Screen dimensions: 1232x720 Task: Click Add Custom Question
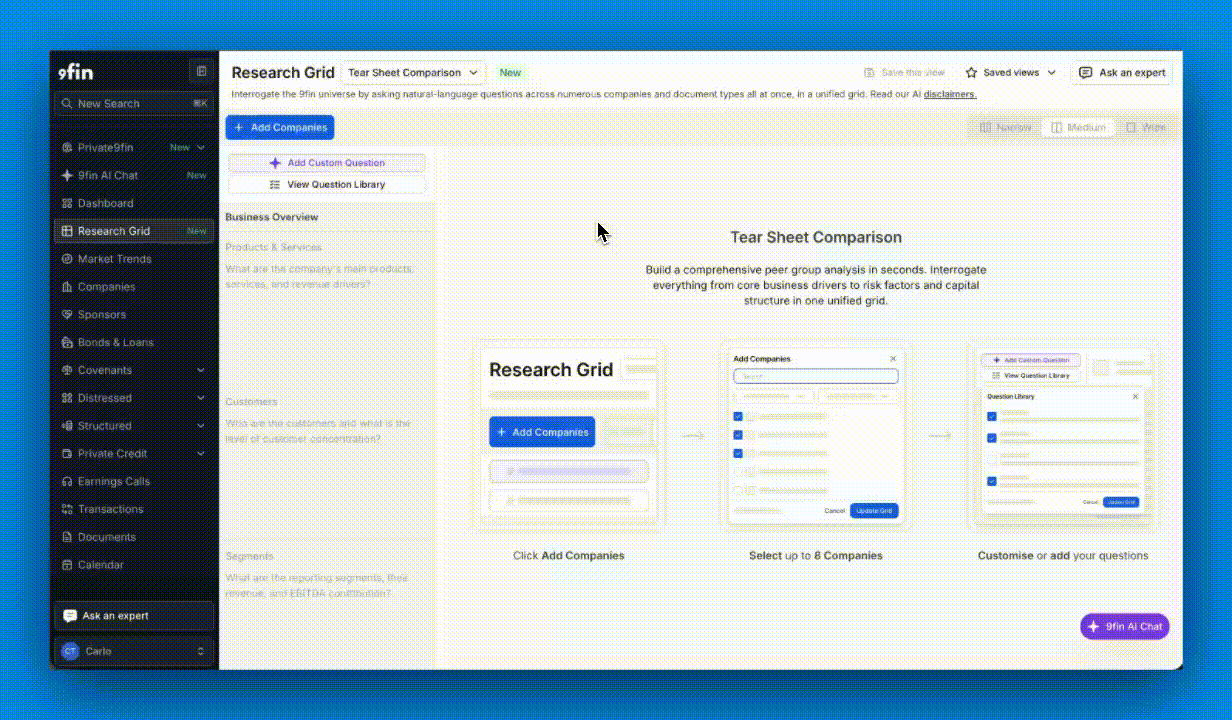pyautogui.click(x=327, y=163)
